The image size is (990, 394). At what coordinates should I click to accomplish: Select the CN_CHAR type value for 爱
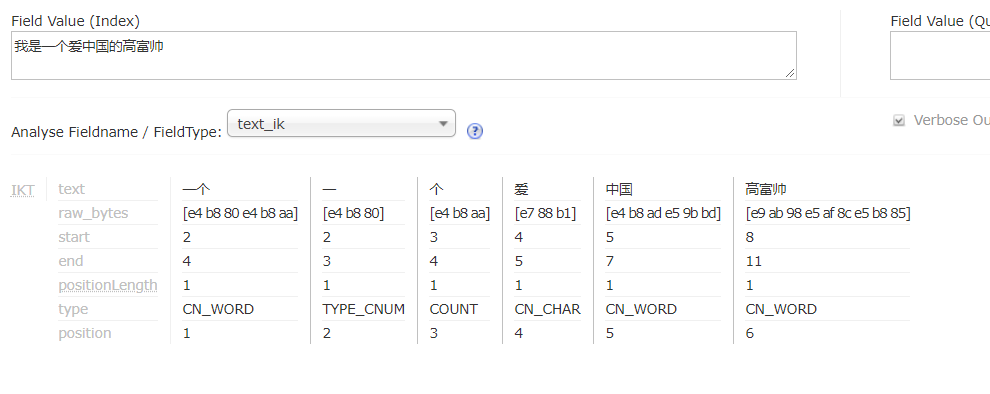point(547,309)
